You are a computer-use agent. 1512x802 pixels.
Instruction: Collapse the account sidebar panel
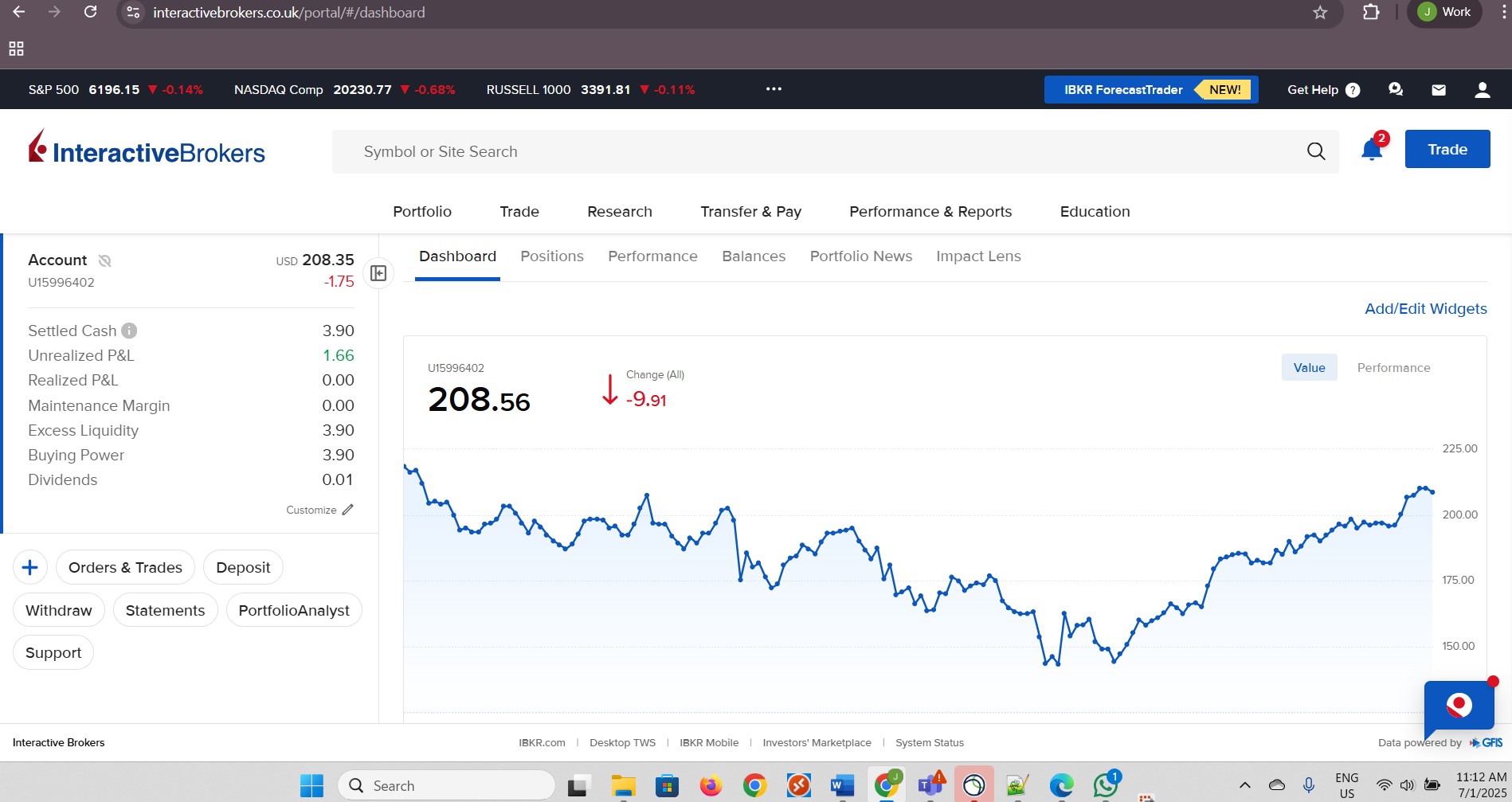click(378, 273)
